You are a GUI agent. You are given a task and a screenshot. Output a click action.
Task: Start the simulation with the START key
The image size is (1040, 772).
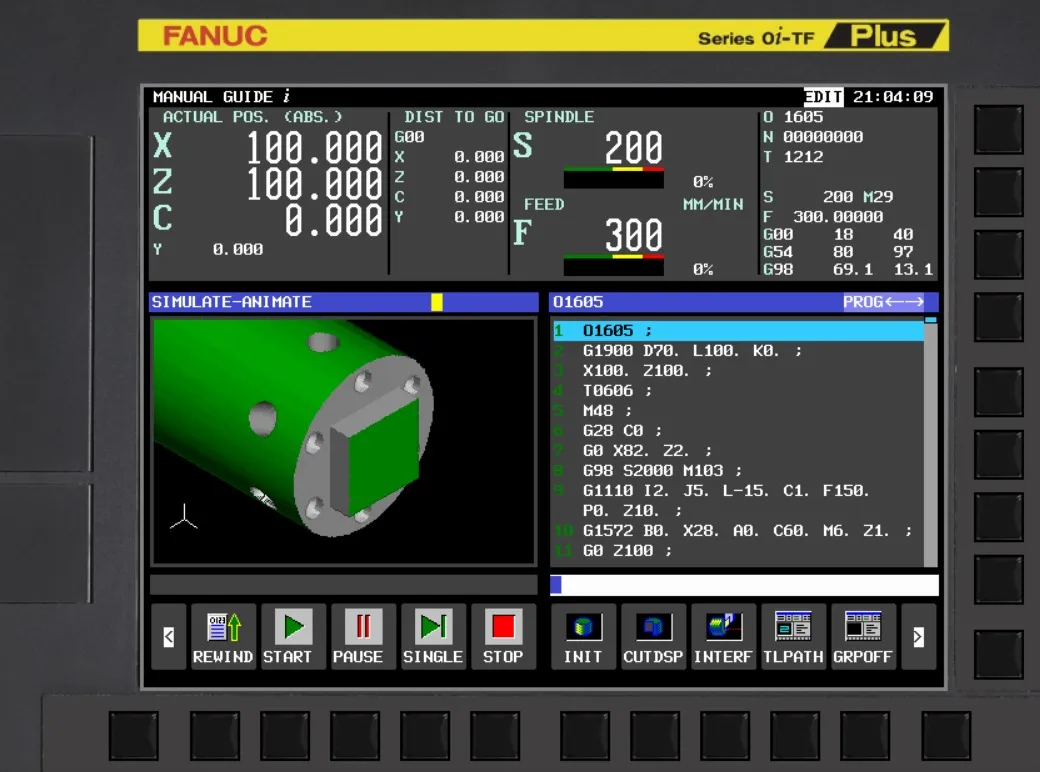pyautogui.click(x=293, y=636)
